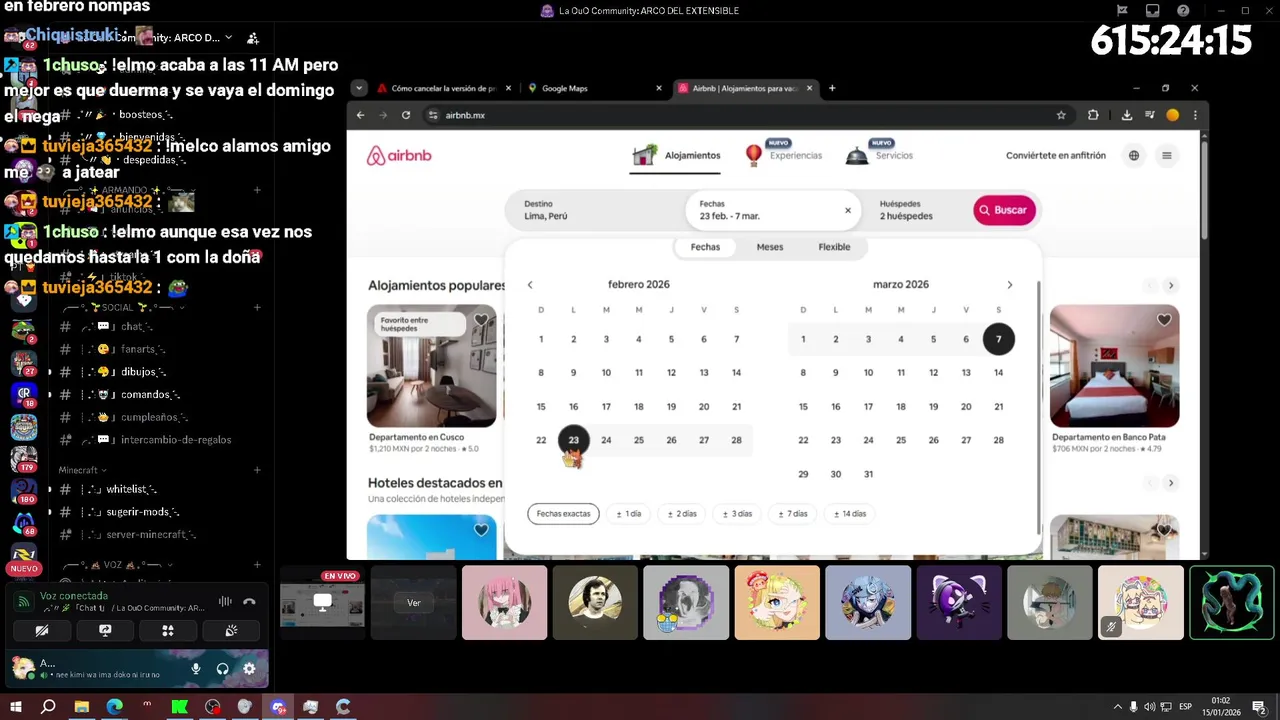1280x720 pixels.
Task: Turn on camera in voice panel
Action: pos(42,630)
